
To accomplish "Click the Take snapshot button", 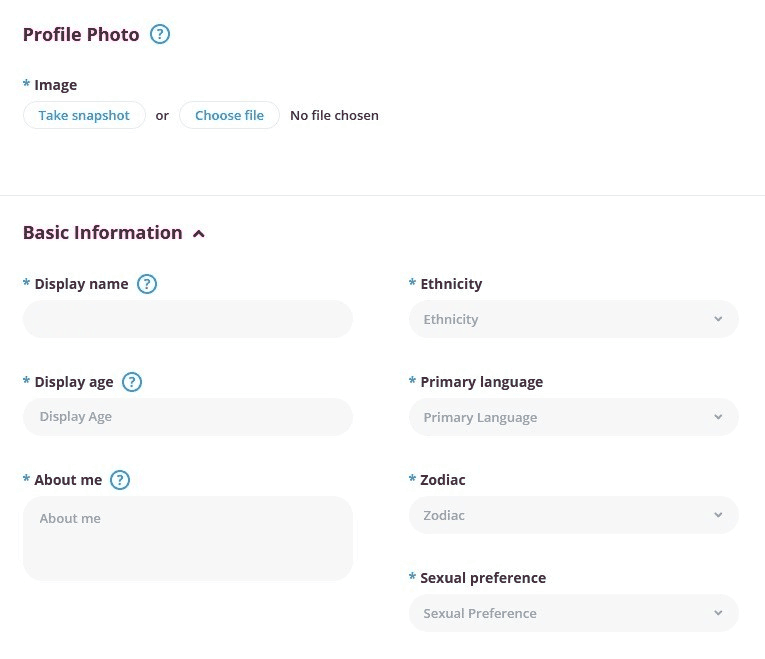I will (84, 115).
